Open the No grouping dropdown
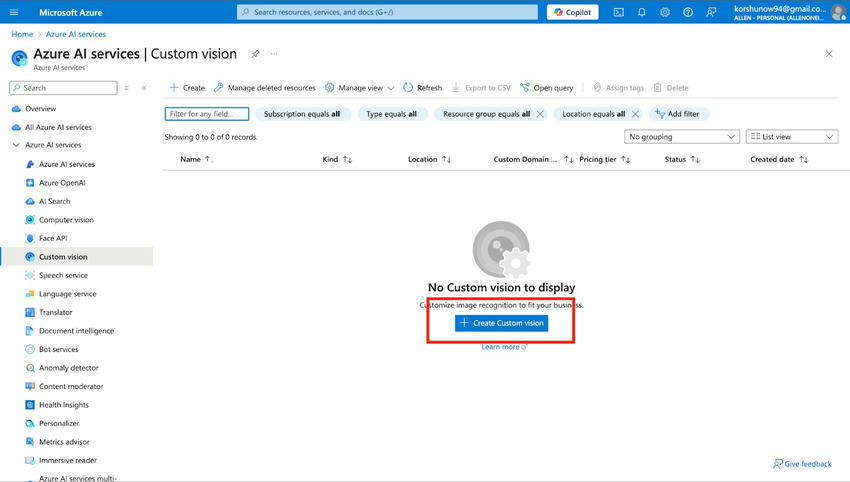This screenshot has width=850, height=482. 682,137
